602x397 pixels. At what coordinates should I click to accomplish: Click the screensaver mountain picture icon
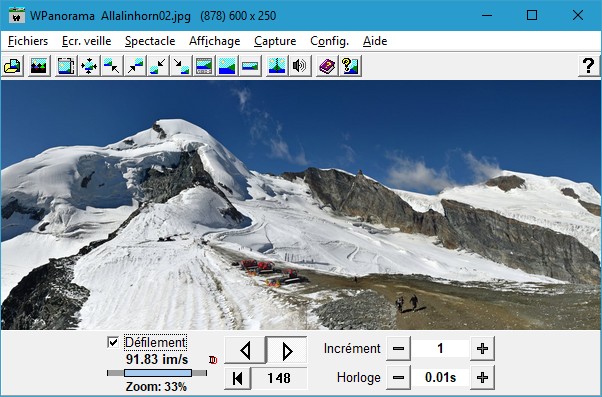coord(39,66)
